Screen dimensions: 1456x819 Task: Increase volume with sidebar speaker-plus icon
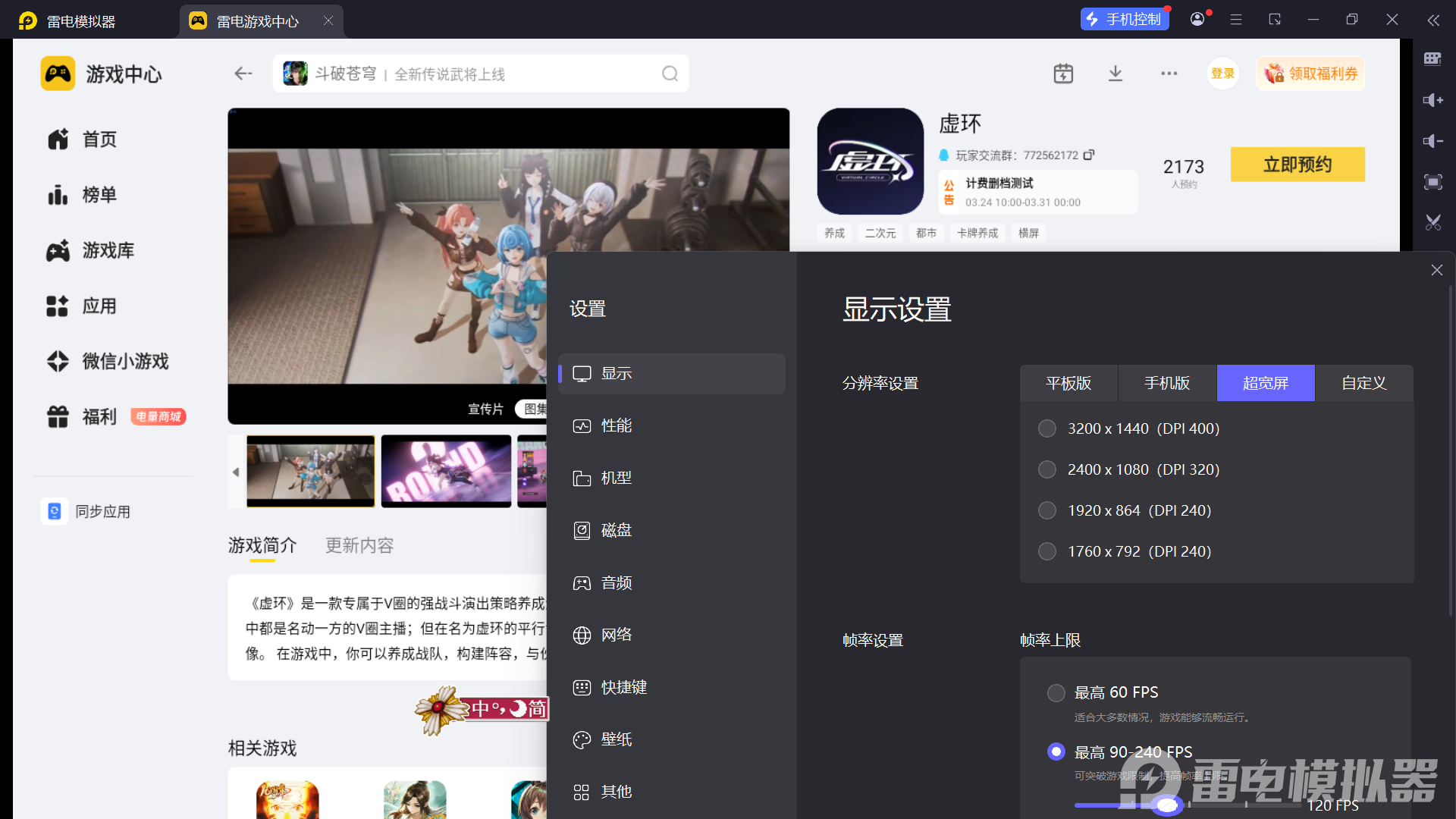pos(1433,100)
